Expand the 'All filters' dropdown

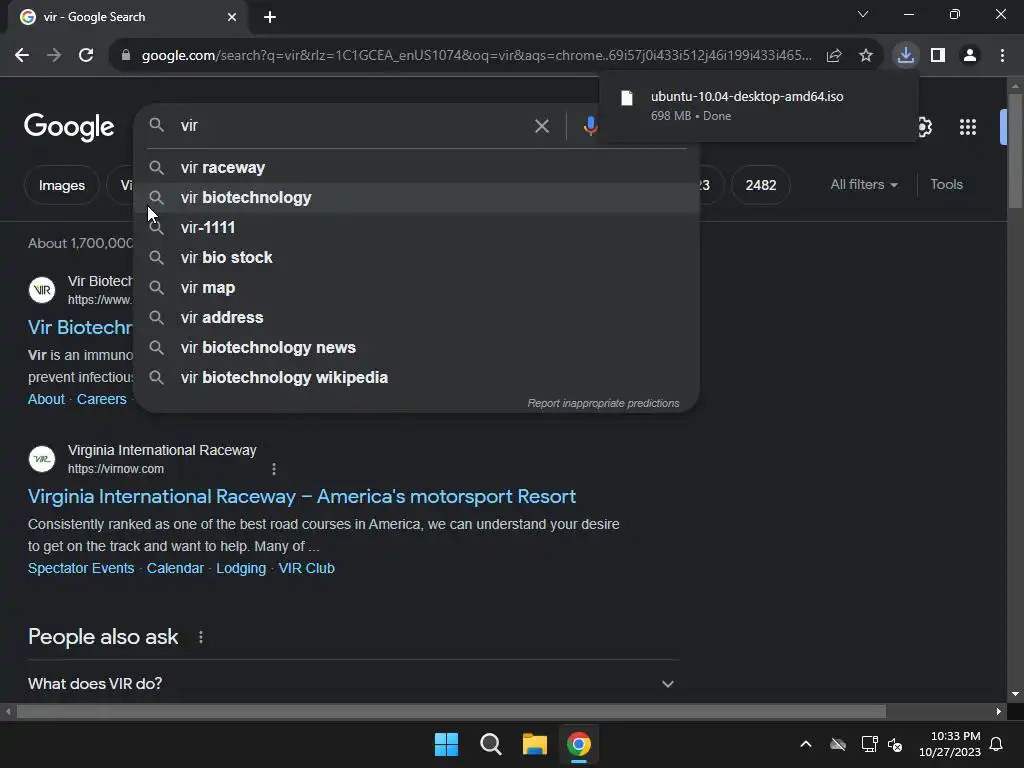(864, 185)
